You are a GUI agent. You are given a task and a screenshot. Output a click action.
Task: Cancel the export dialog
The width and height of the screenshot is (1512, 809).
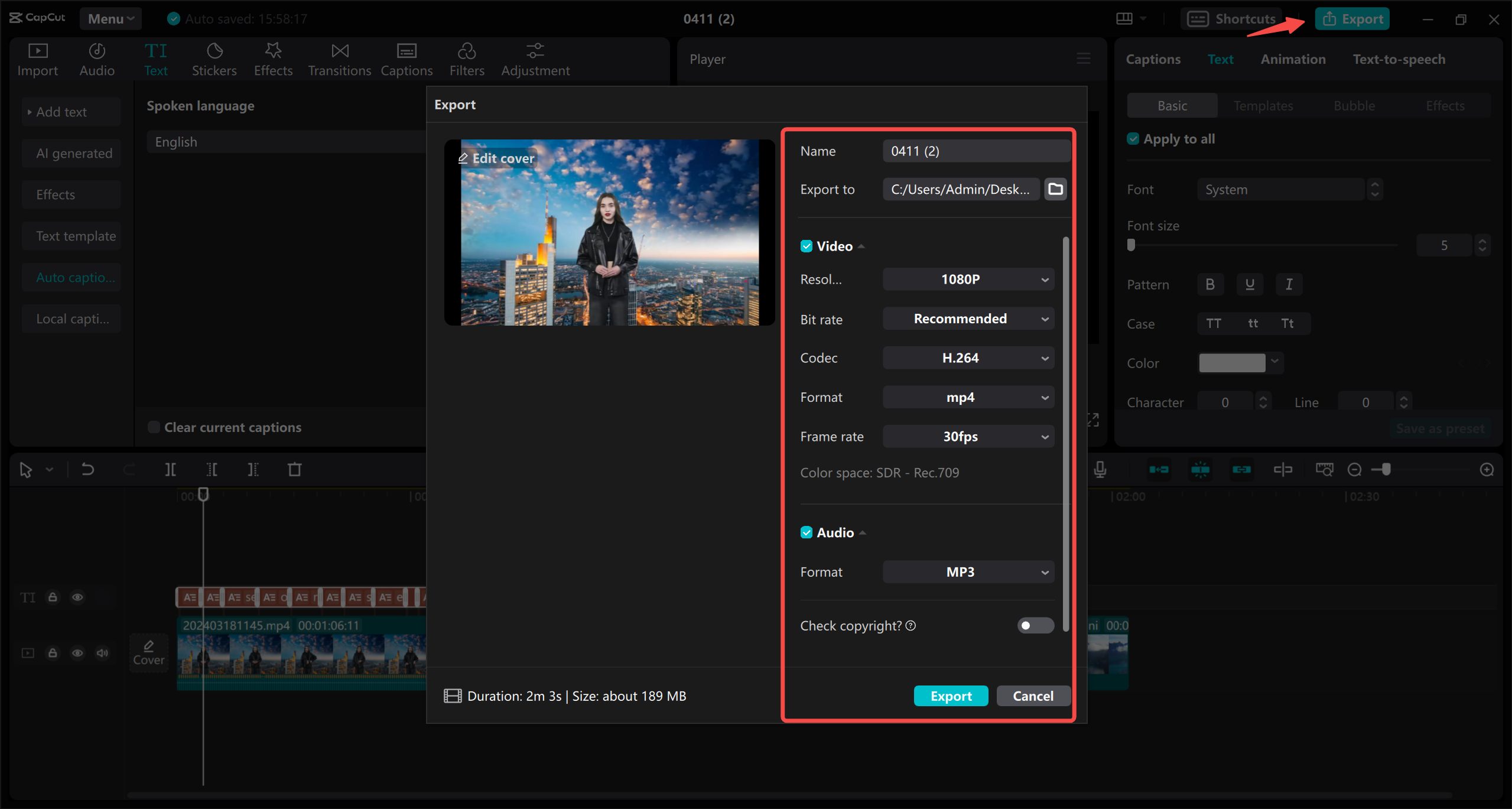[1033, 696]
